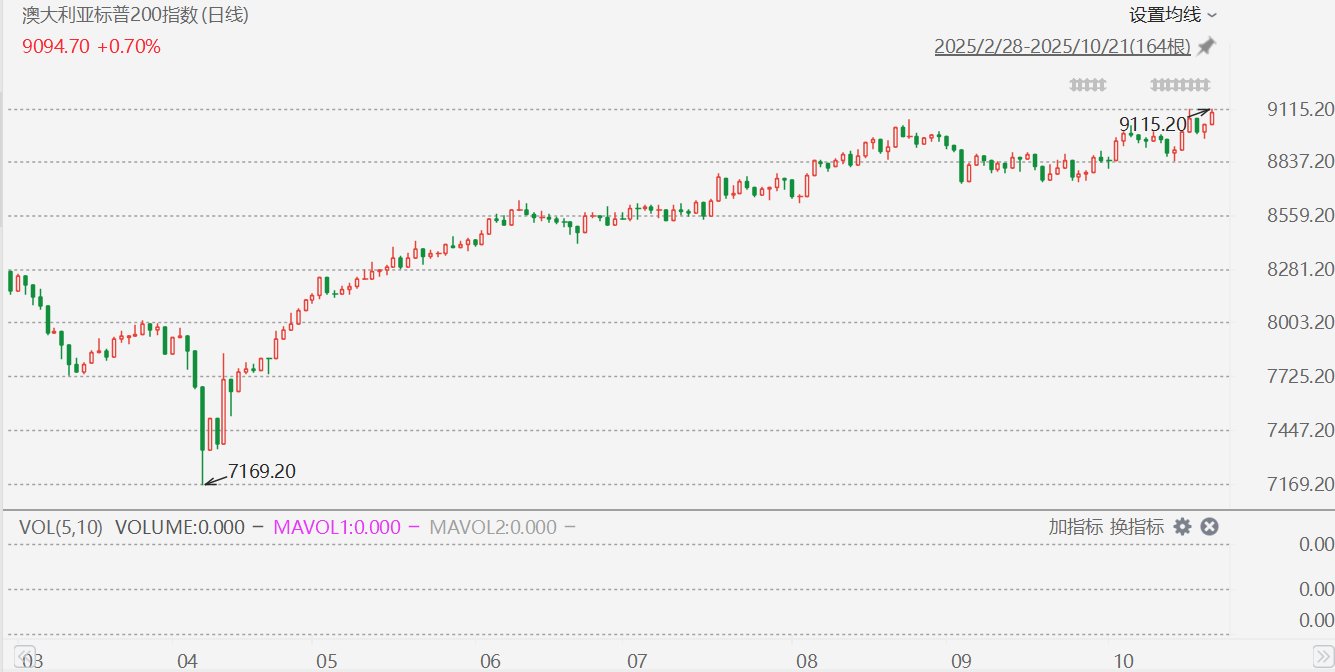
Task: Click 换指标 to switch the indicator
Action: [x=1136, y=526]
